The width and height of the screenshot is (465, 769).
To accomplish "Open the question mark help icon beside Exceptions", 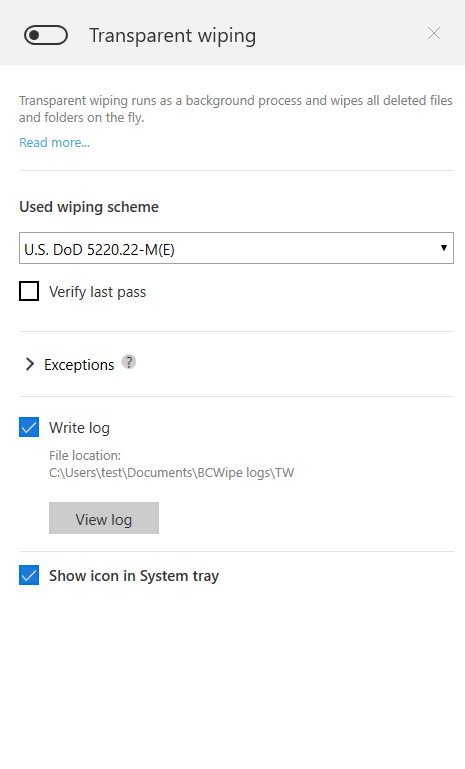I will coord(129,362).
